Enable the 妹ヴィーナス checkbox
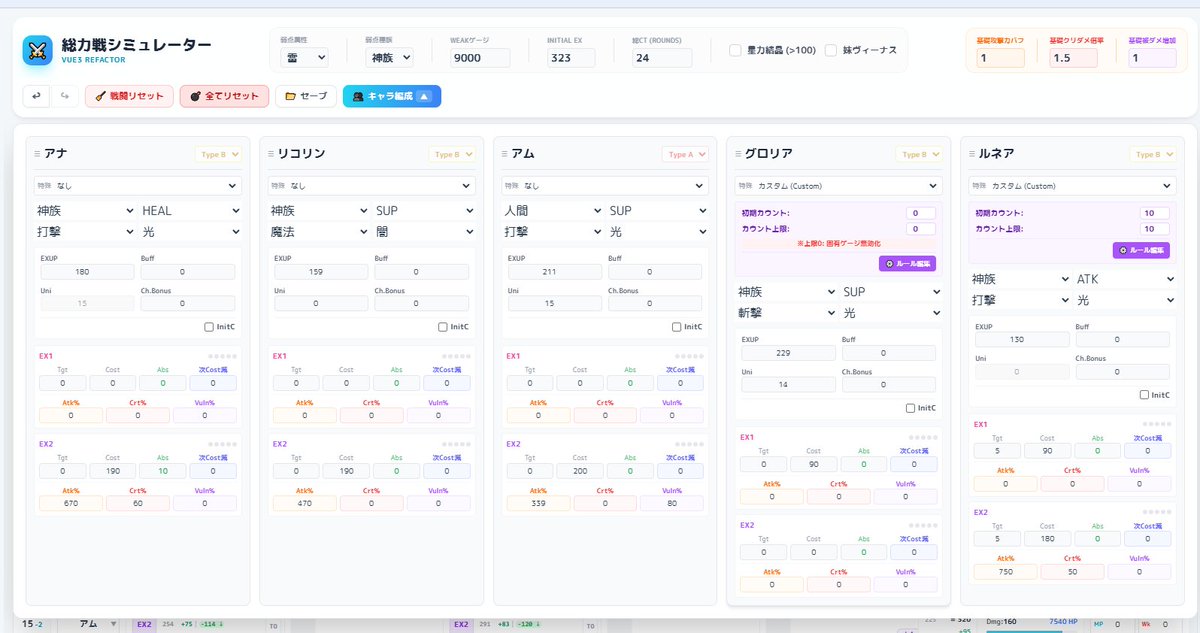 pos(831,50)
